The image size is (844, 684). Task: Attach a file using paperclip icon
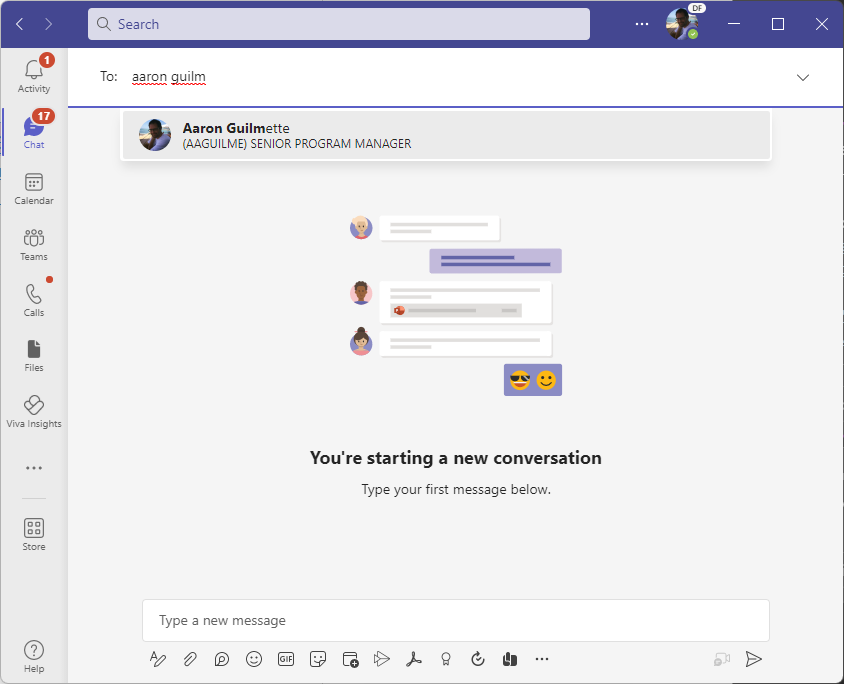[189, 659]
